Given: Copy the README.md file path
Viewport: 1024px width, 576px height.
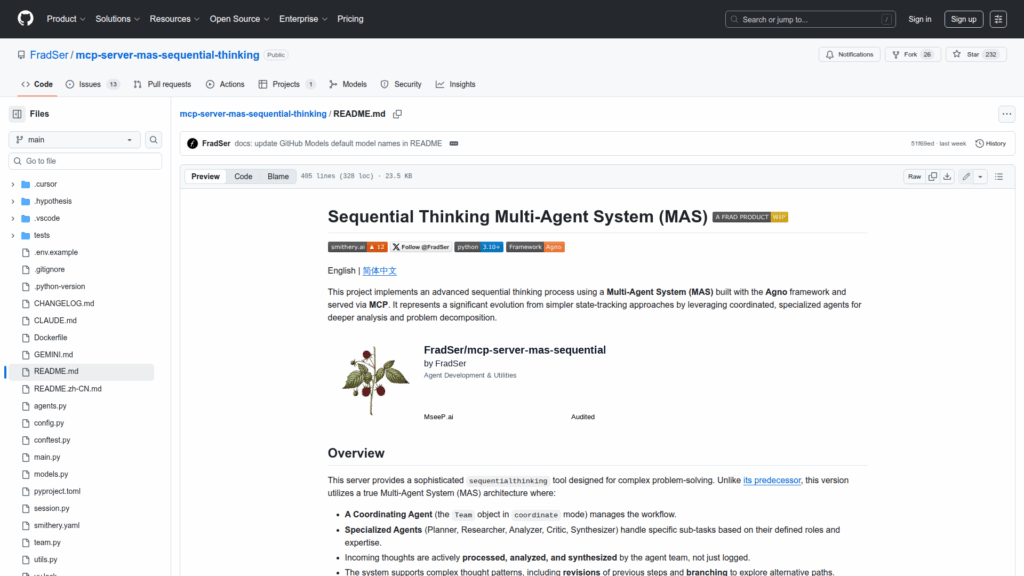Looking at the screenshot, I should coord(397,114).
